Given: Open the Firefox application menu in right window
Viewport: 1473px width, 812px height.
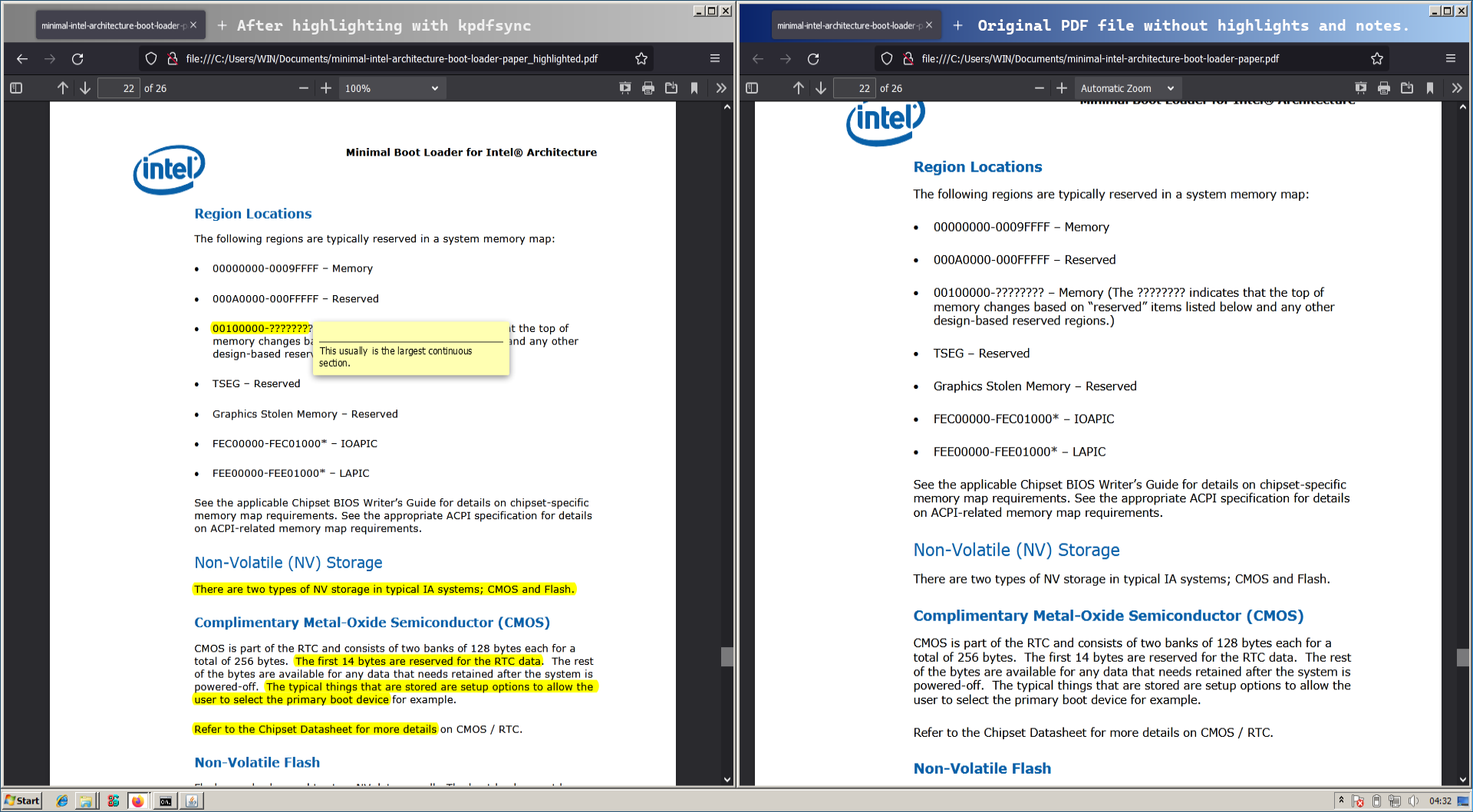Looking at the screenshot, I should point(1451,58).
